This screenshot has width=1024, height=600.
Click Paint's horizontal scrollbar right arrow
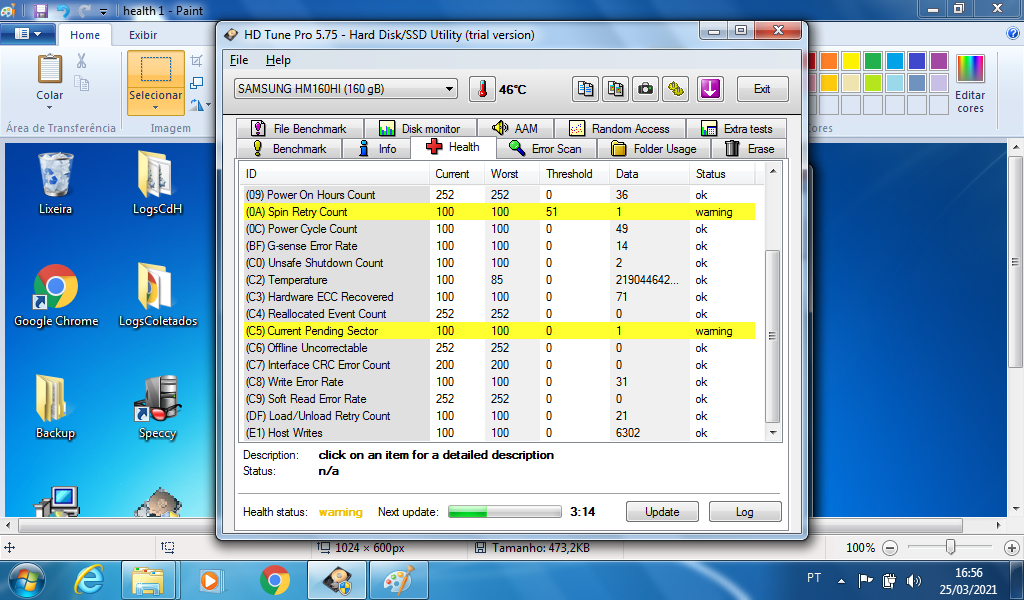coord(998,525)
